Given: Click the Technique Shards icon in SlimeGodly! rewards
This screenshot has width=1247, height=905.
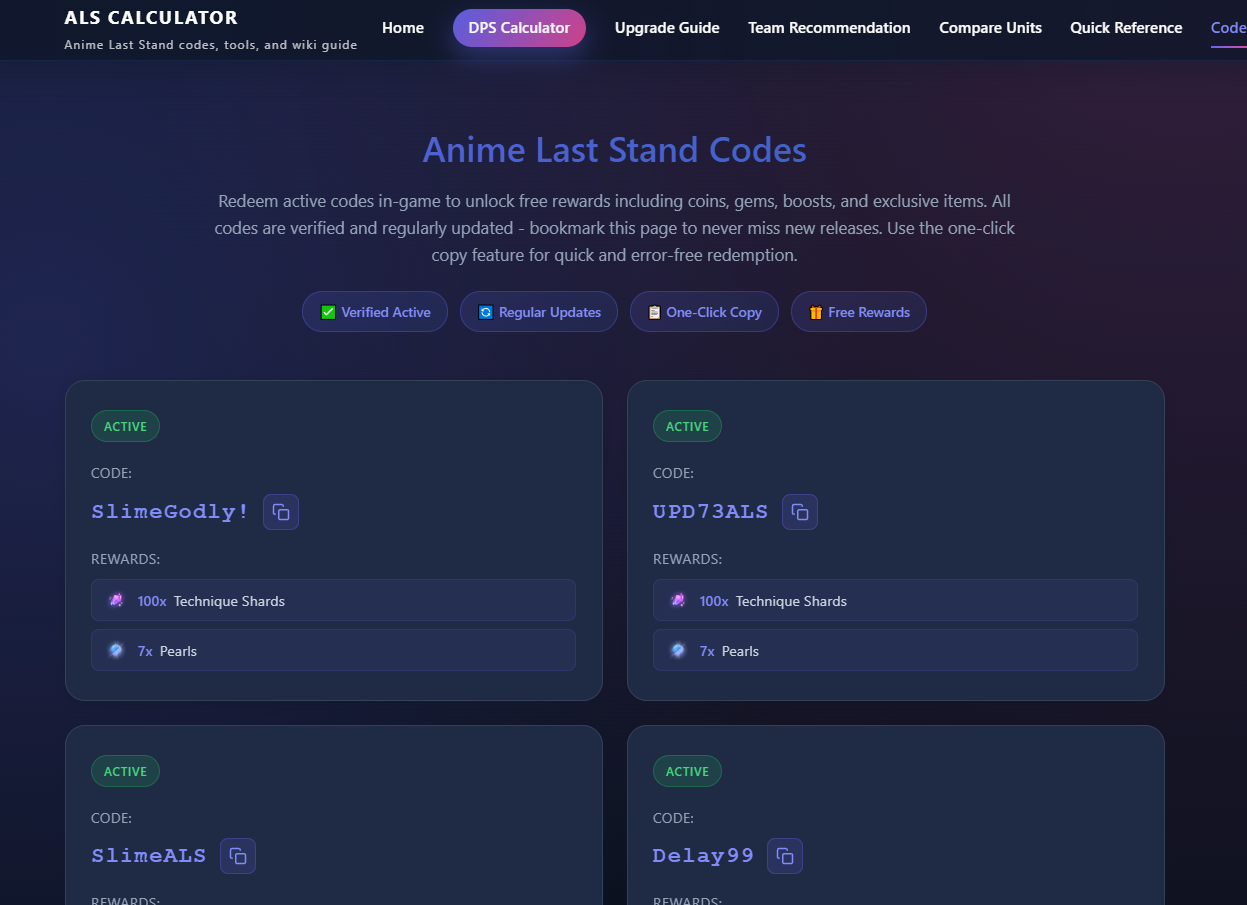Looking at the screenshot, I should 117,600.
